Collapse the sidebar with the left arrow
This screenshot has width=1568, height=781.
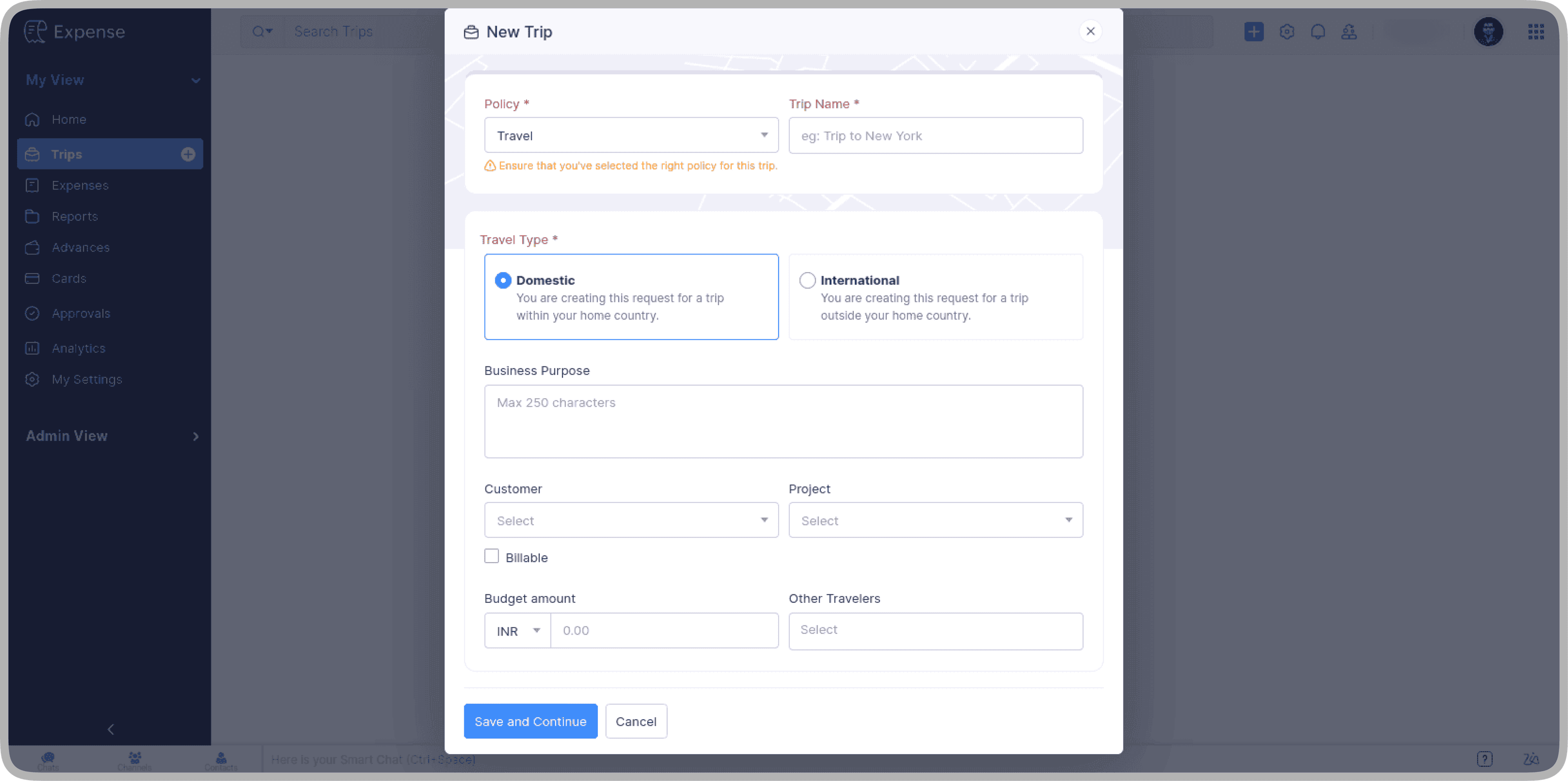pyautogui.click(x=110, y=729)
